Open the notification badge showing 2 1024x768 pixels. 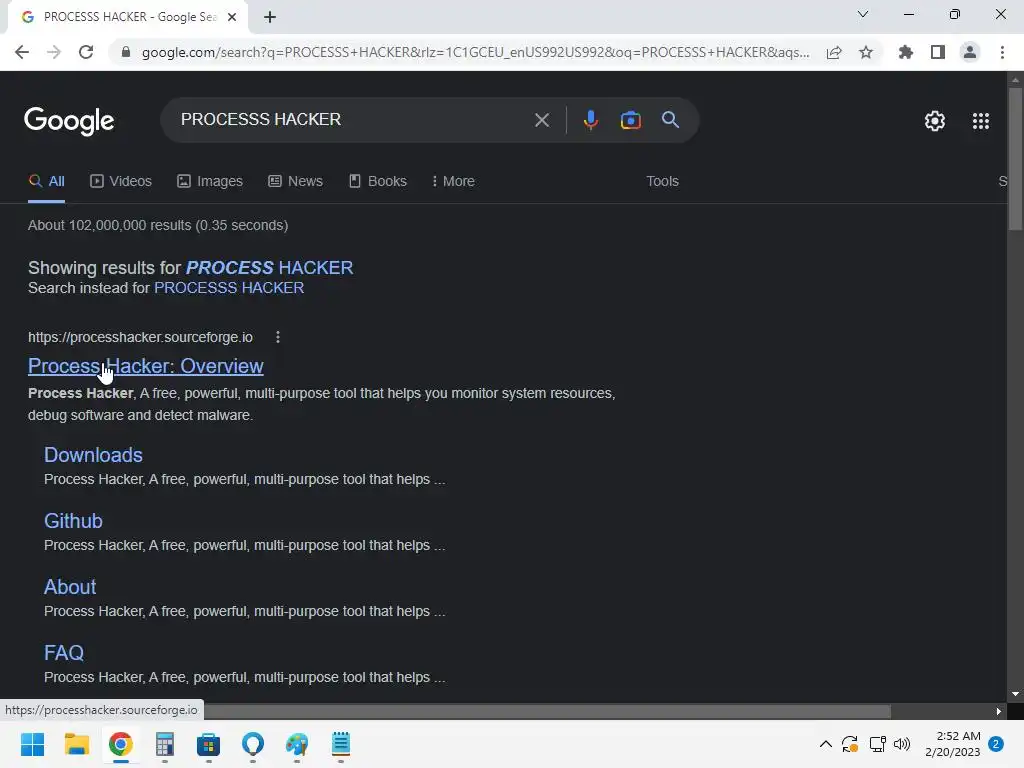[996, 744]
